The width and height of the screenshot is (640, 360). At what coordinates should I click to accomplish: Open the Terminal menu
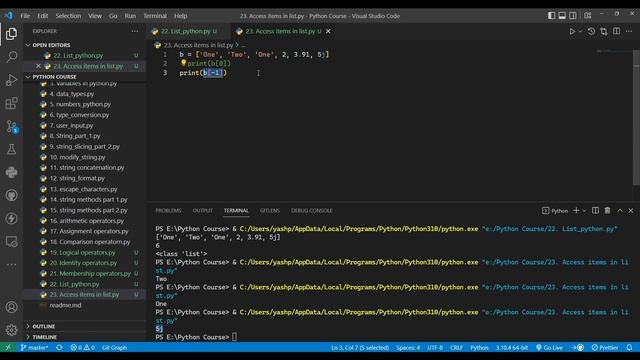click(155, 16)
